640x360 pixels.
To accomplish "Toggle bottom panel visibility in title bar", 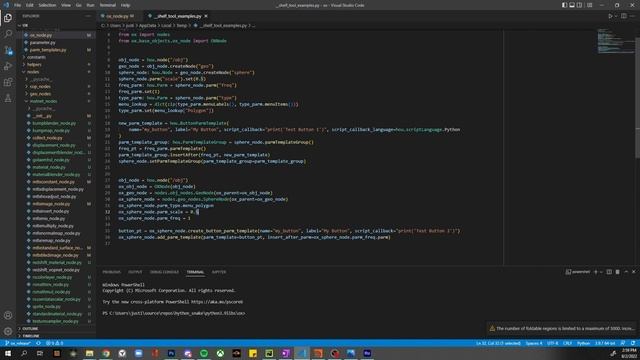I will click(572, 5).
